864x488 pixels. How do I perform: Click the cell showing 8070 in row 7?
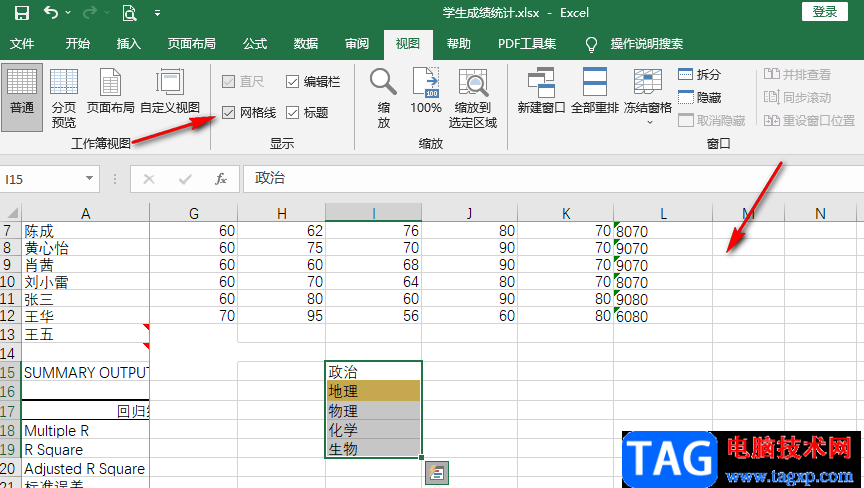[663, 231]
